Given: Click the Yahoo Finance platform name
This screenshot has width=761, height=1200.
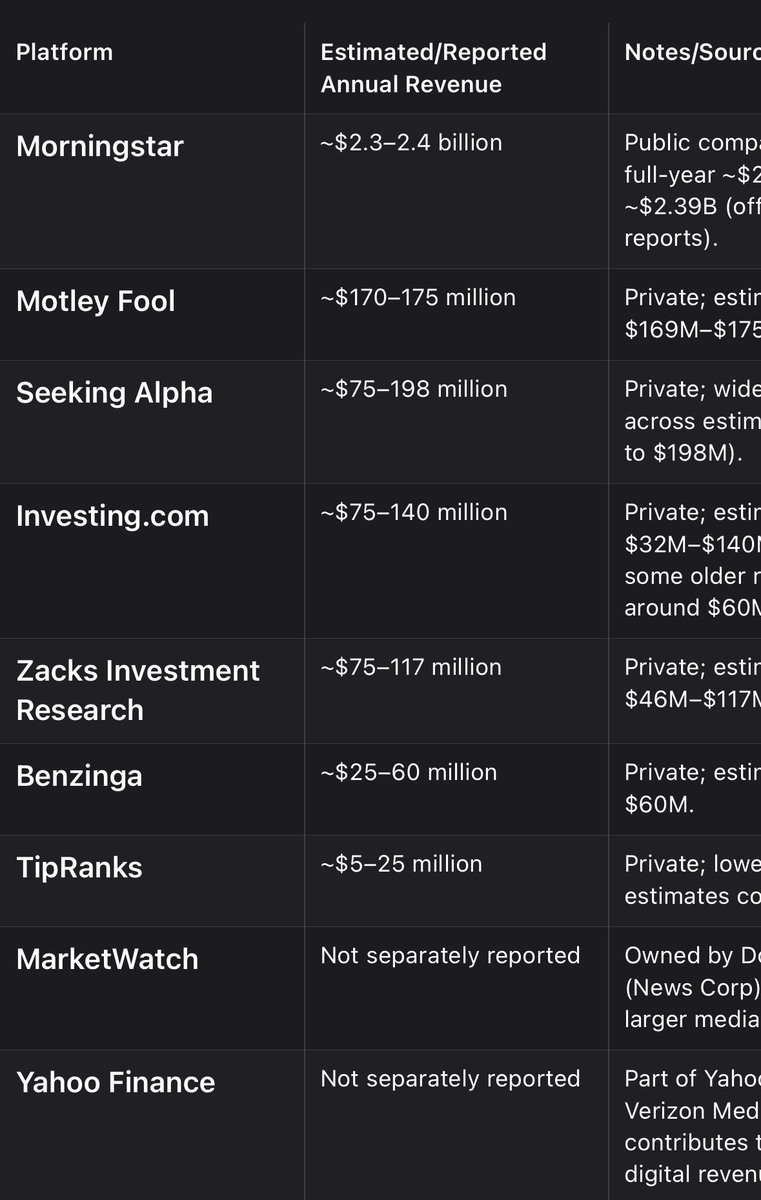Looking at the screenshot, I should (x=115, y=1082).
